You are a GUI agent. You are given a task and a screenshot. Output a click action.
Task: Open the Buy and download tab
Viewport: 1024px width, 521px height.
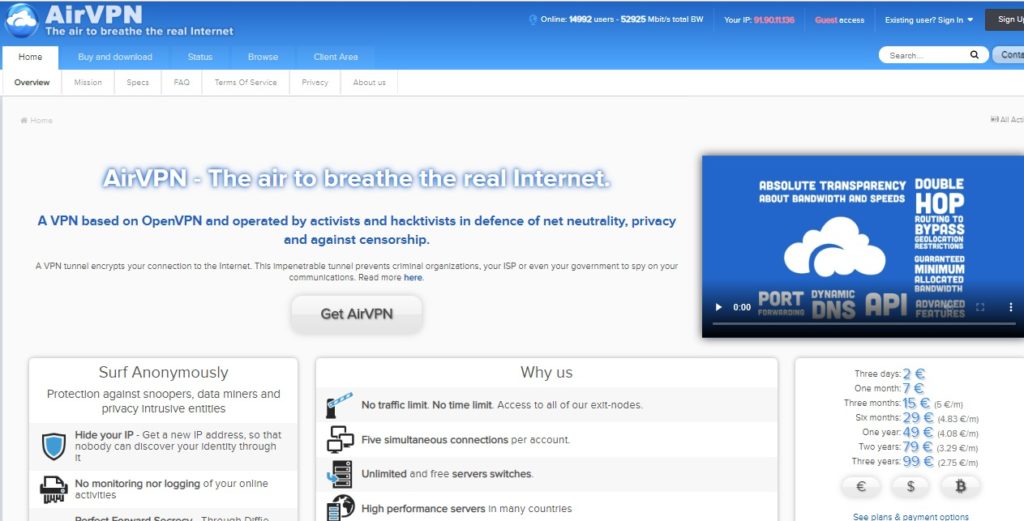(115, 57)
